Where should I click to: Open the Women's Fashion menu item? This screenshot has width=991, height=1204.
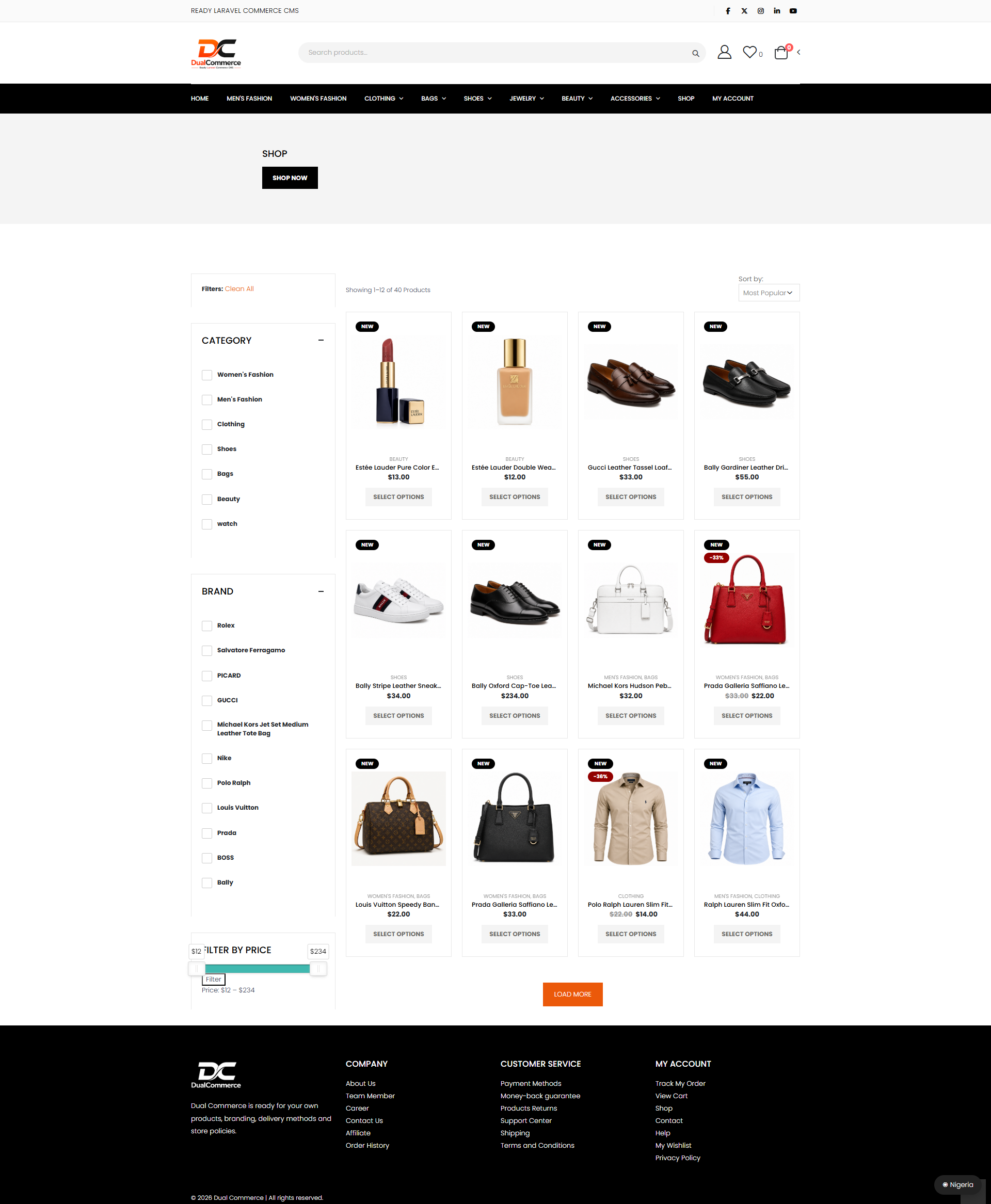tap(318, 99)
